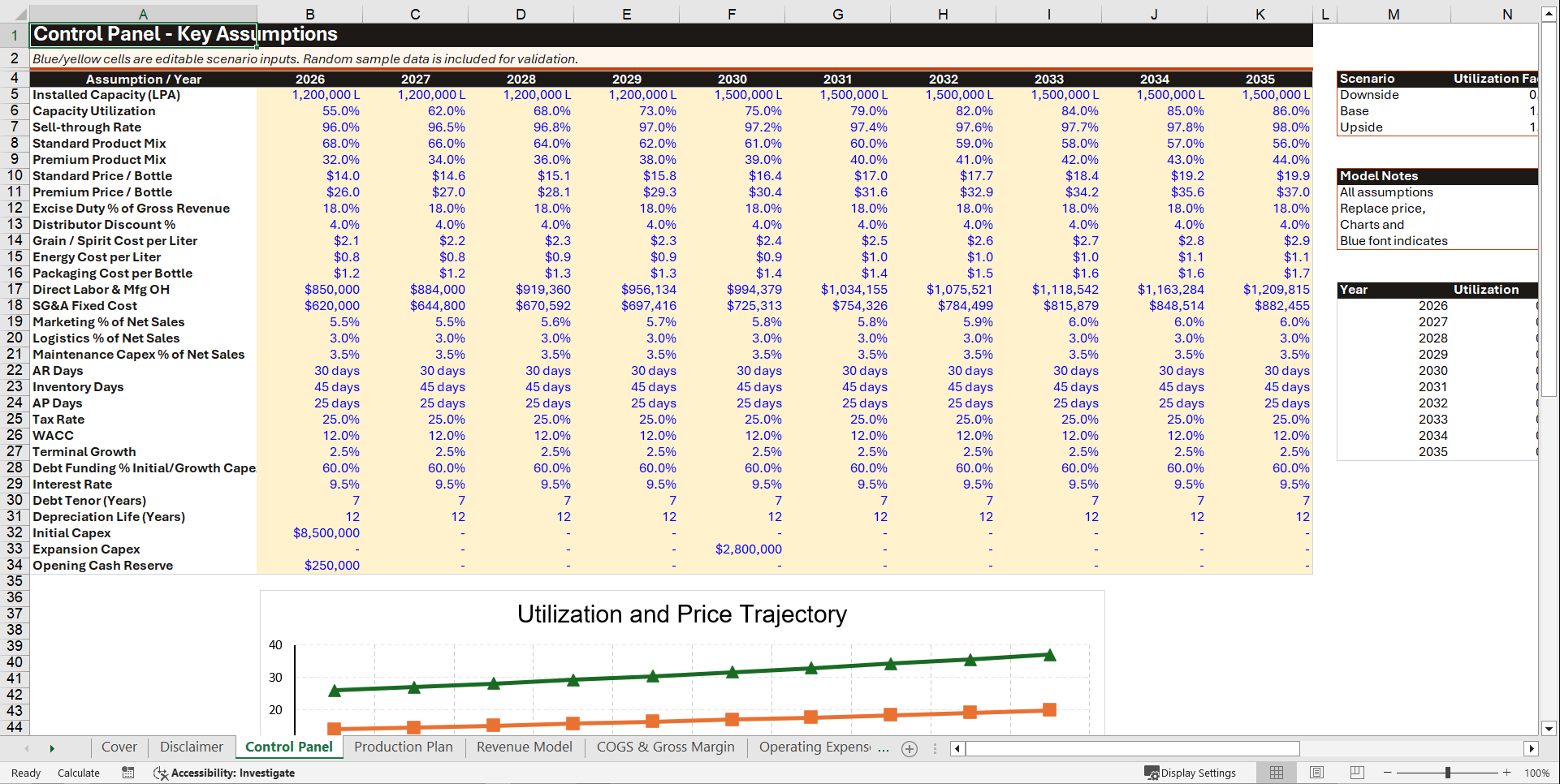
Task: Select 2026 Installed Capacity 1,200,000 L cell
Action: 309,95
